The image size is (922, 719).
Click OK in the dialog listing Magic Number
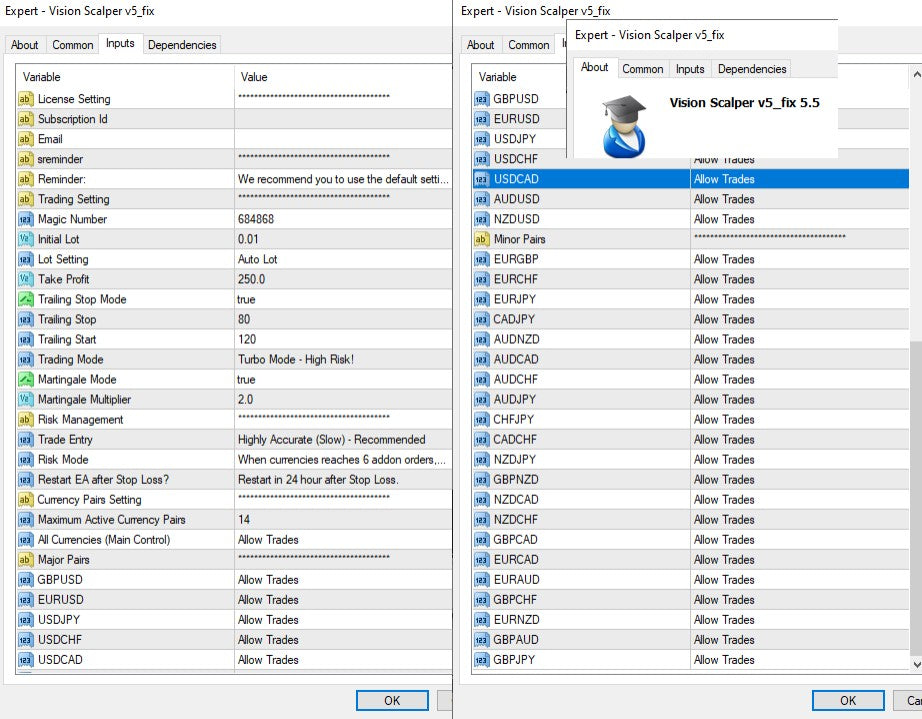click(392, 700)
